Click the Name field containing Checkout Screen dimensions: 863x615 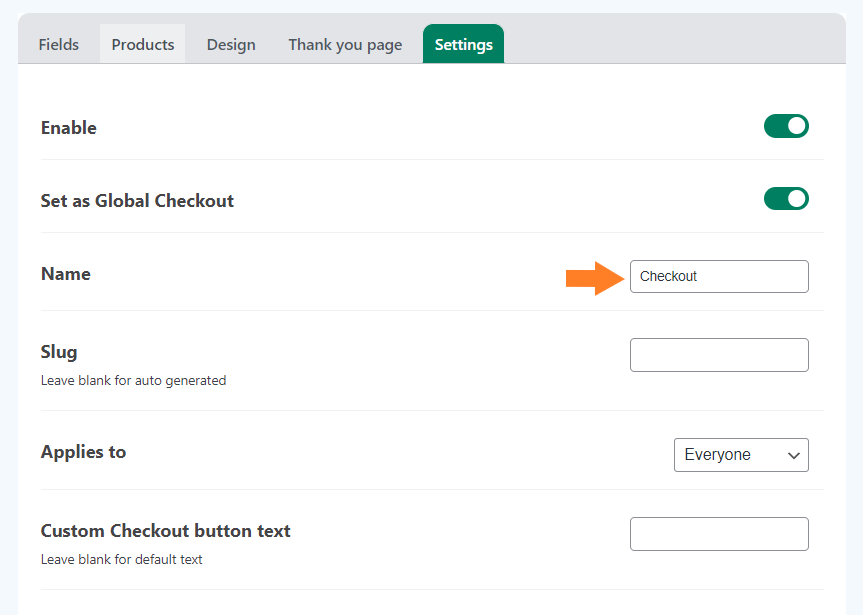pyautogui.click(x=719, y=276)
